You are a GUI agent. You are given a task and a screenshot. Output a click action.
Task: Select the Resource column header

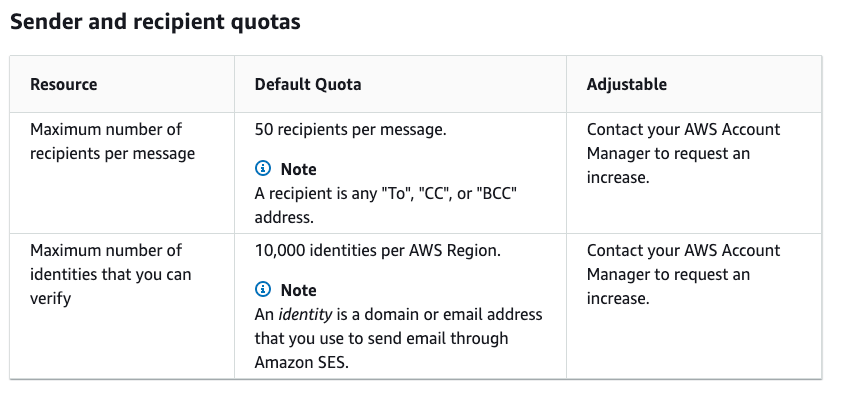pos(64,84)
